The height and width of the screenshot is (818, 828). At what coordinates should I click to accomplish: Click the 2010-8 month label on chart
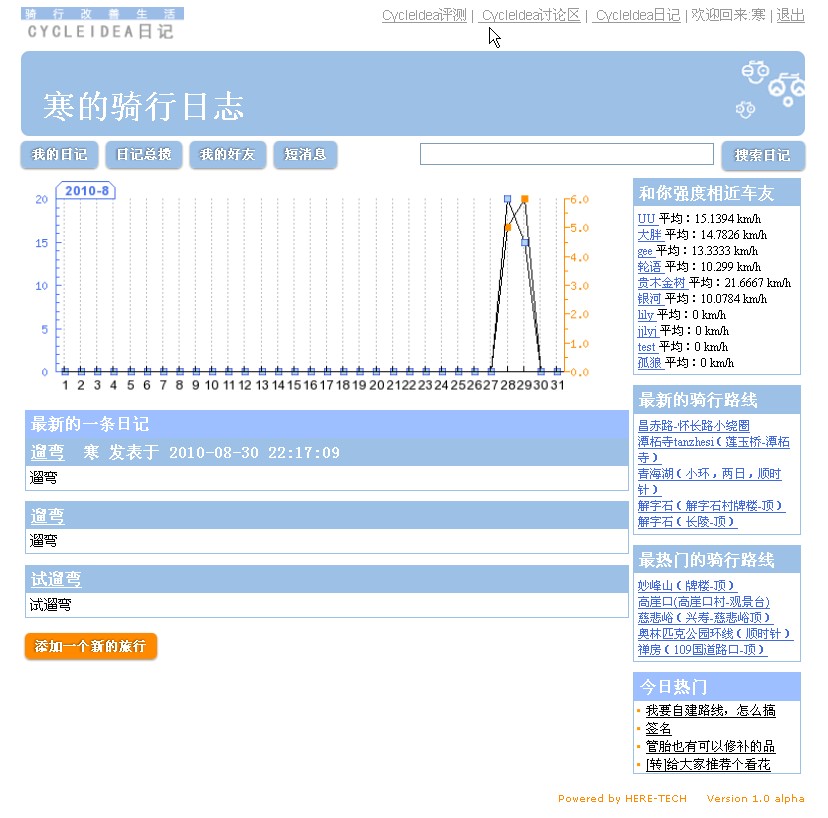coord(88,190)
